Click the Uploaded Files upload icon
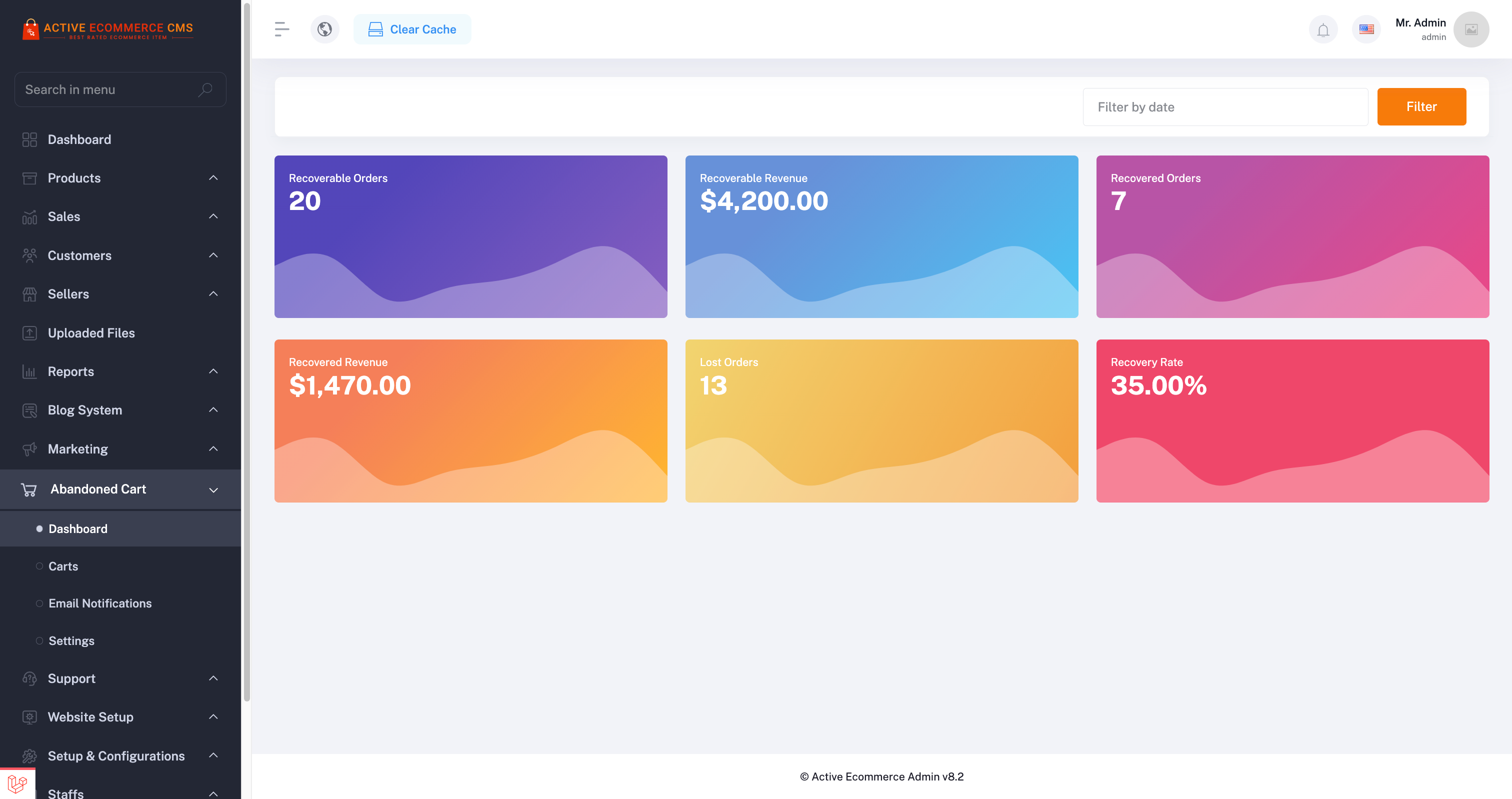 click(x=29, y=333)
